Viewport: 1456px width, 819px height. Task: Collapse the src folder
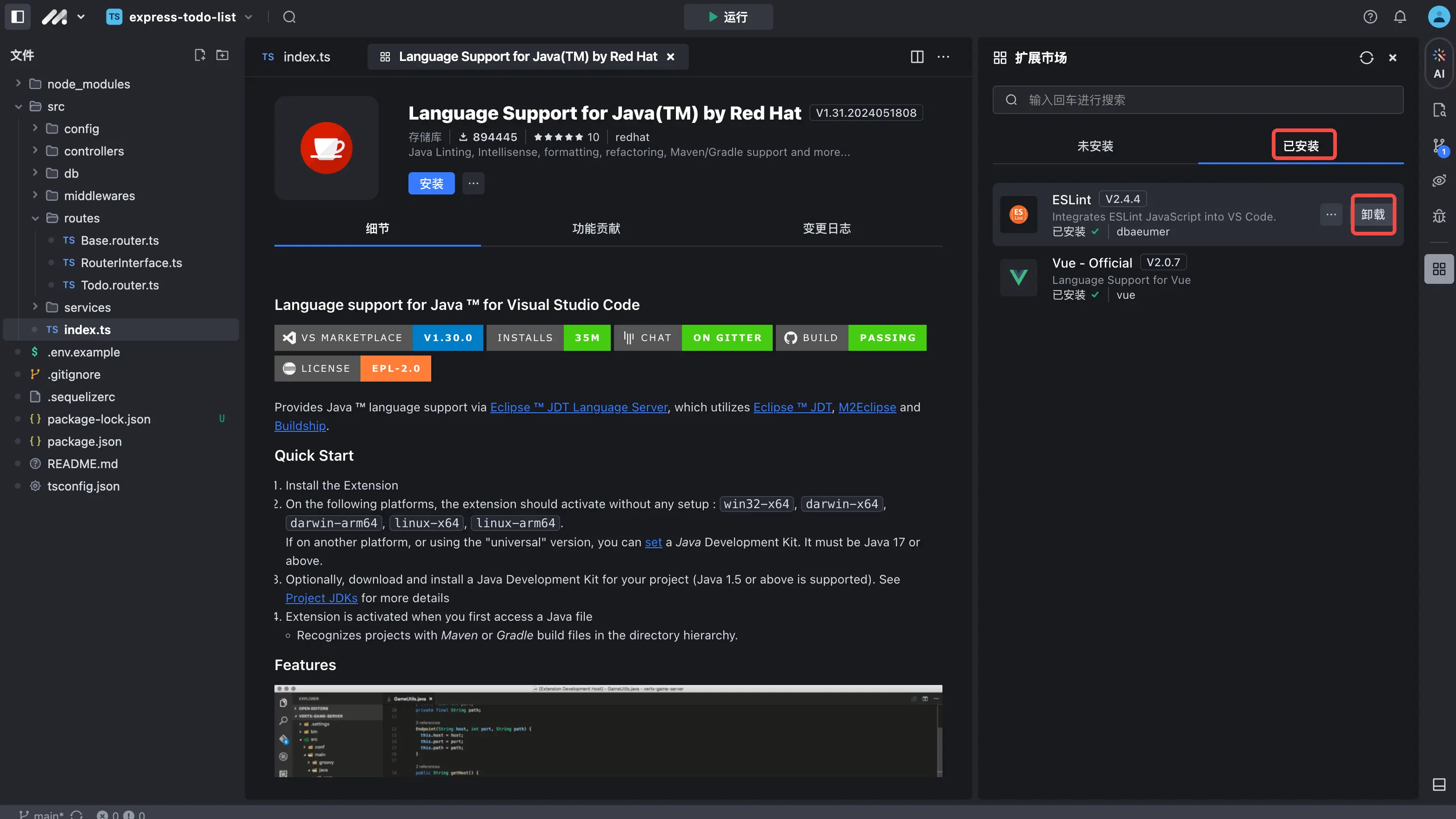pos(18,107)
